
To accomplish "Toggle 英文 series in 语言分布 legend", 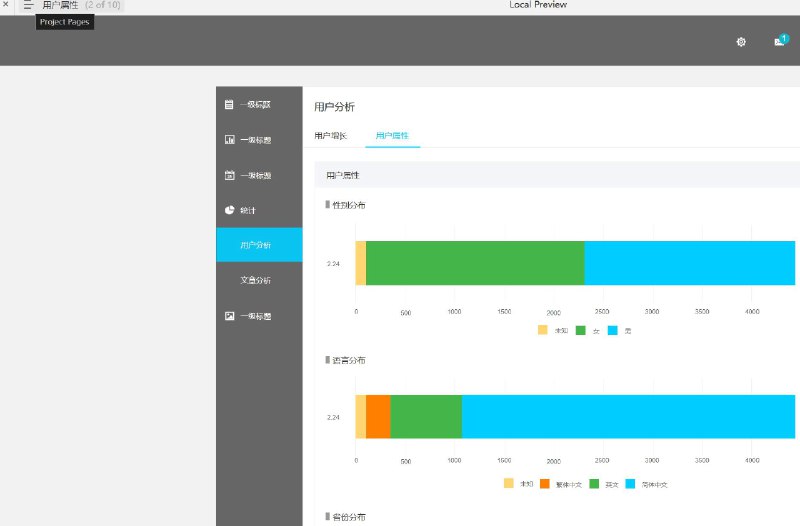I will point(604,484).
